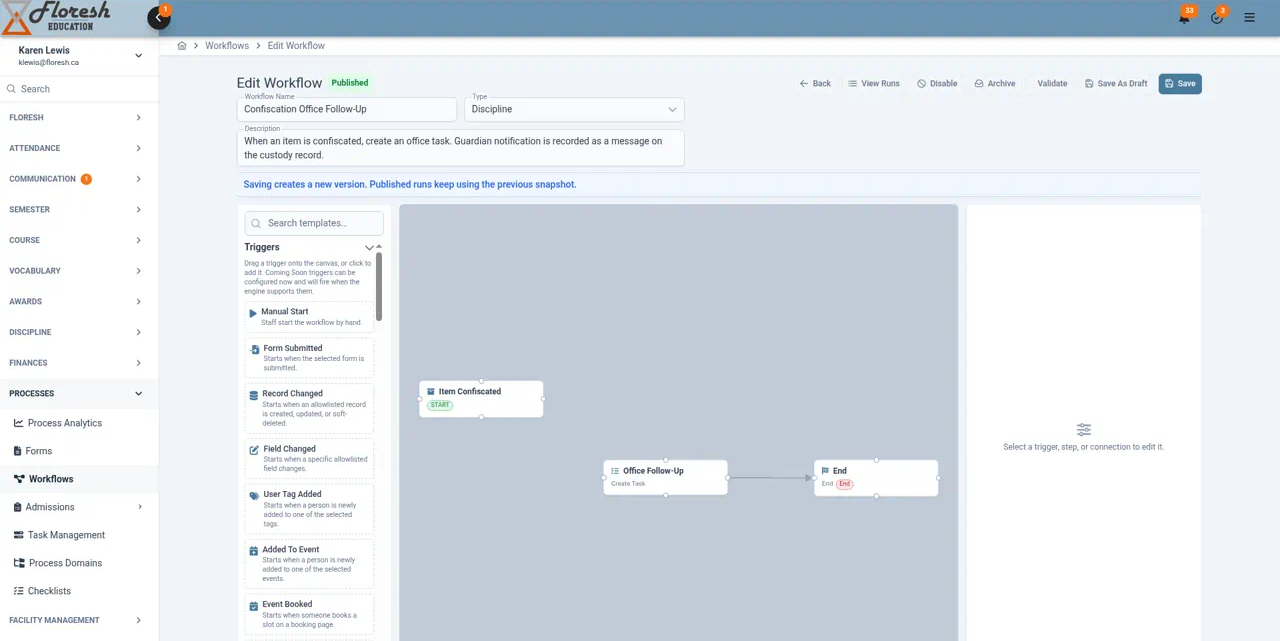Collapse the Triggers section
Image resolution: width=1280 pixels, height=641 pixels.
coord(369,248)
